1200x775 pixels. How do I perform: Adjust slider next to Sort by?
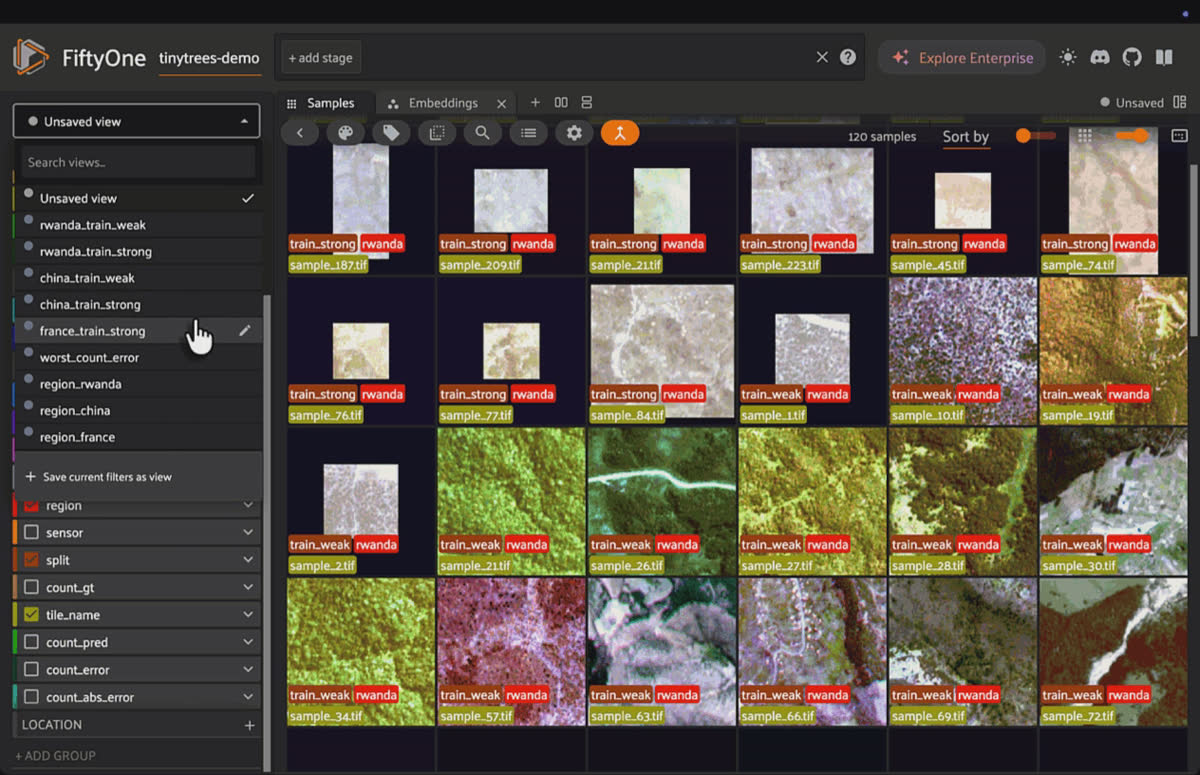1035,135
